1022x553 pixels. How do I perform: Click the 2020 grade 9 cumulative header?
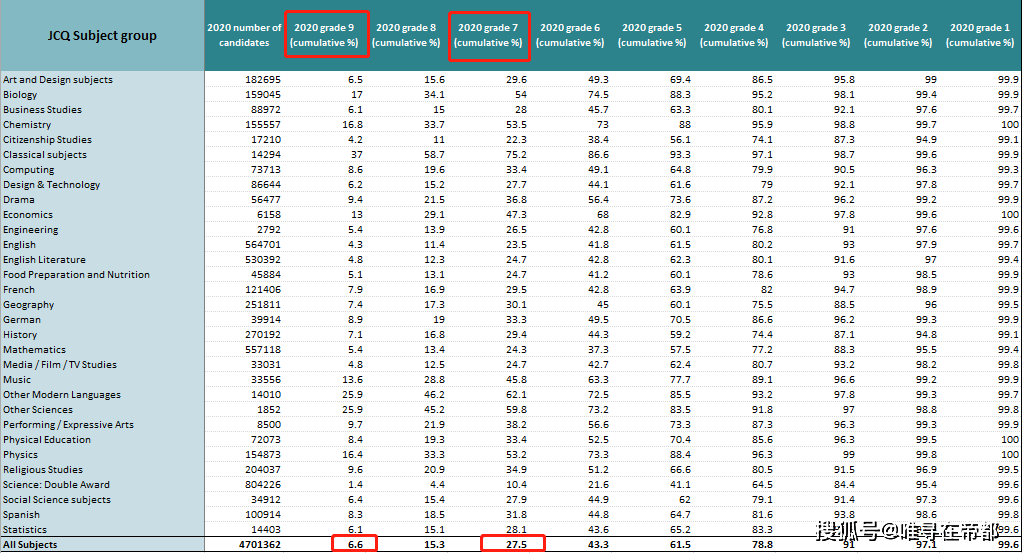point(324,35)
